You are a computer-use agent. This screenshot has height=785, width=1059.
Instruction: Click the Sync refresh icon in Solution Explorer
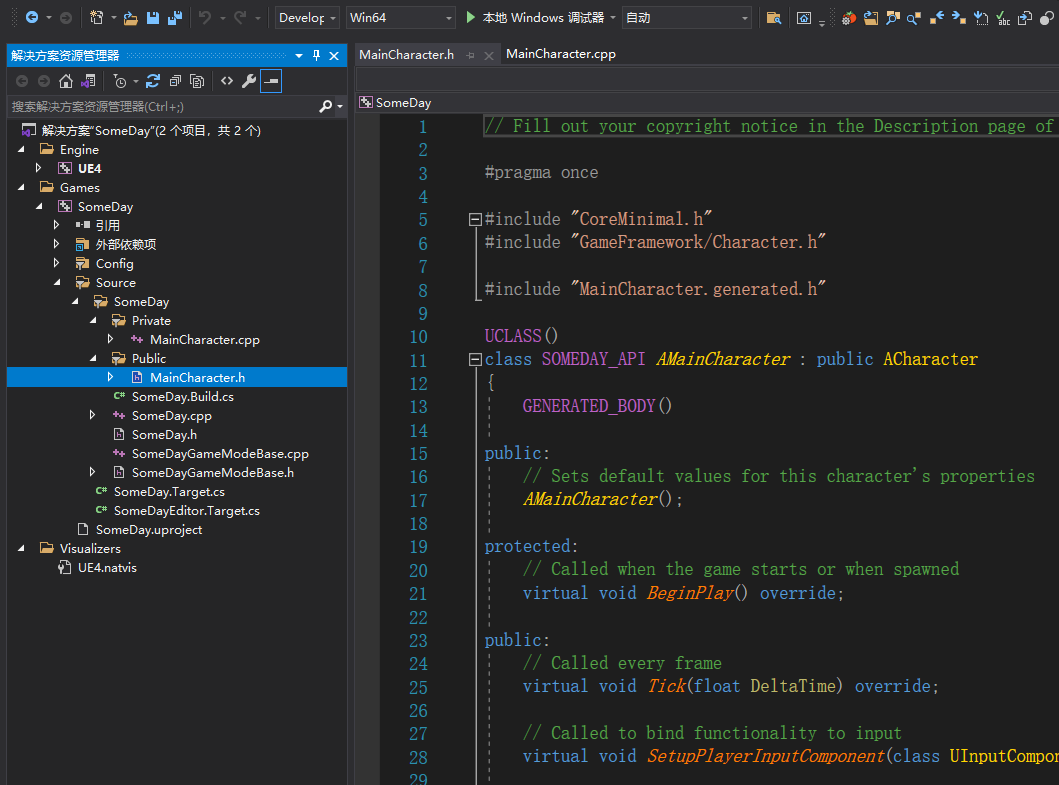pyautogui.click(x=153, y=81)
